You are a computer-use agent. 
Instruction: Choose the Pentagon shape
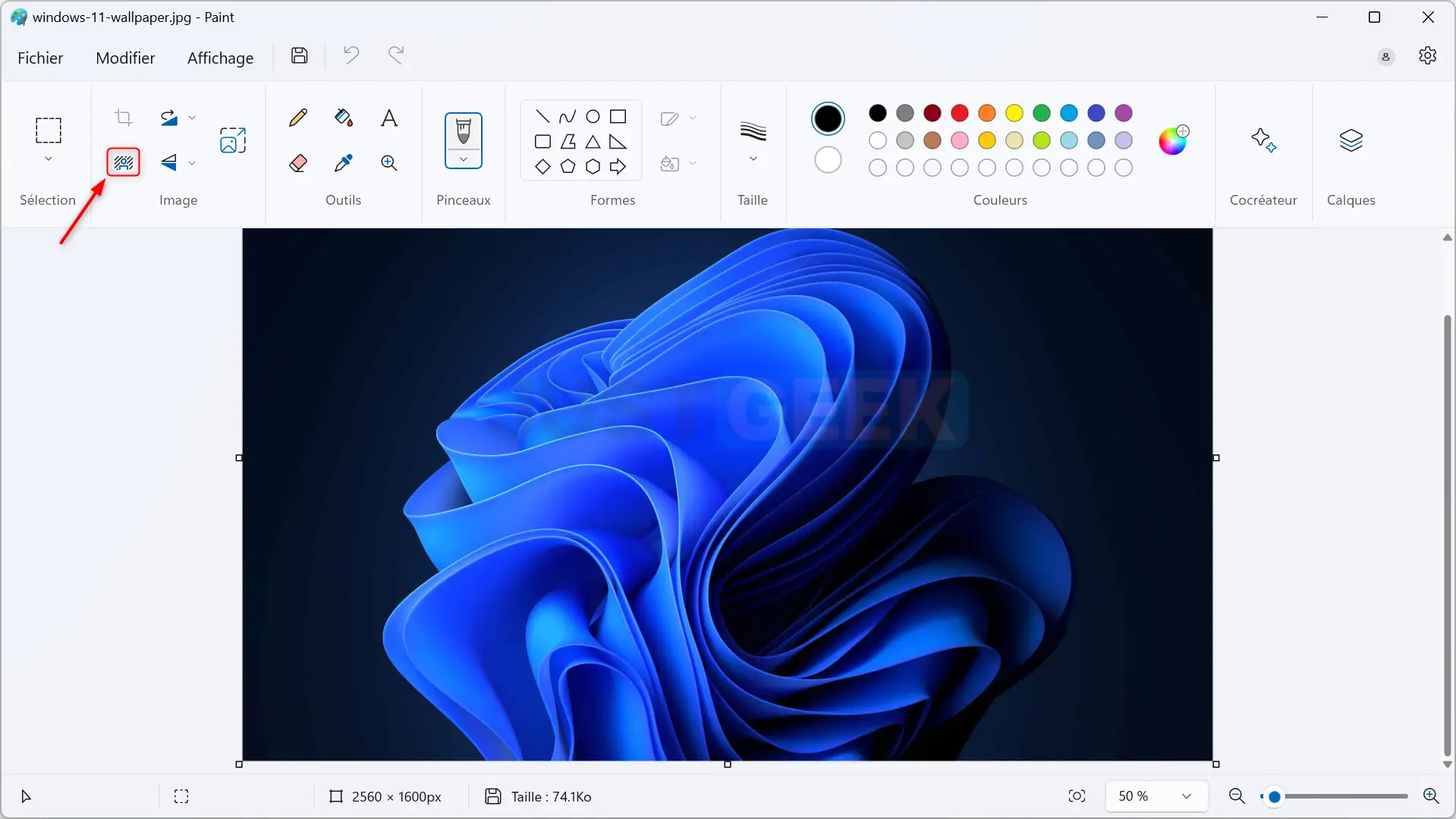click(x=568, y=167)
